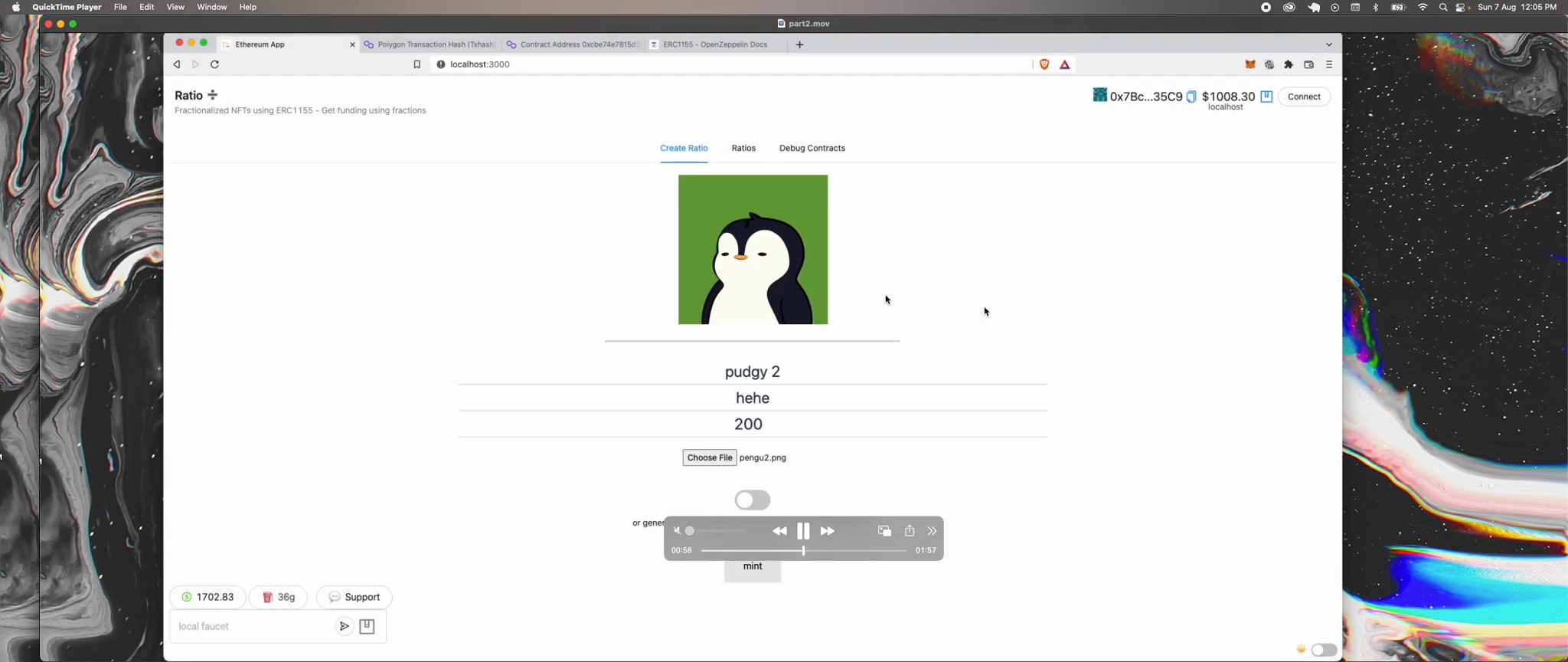Click the pudgy 2 name field

(753, 372)
